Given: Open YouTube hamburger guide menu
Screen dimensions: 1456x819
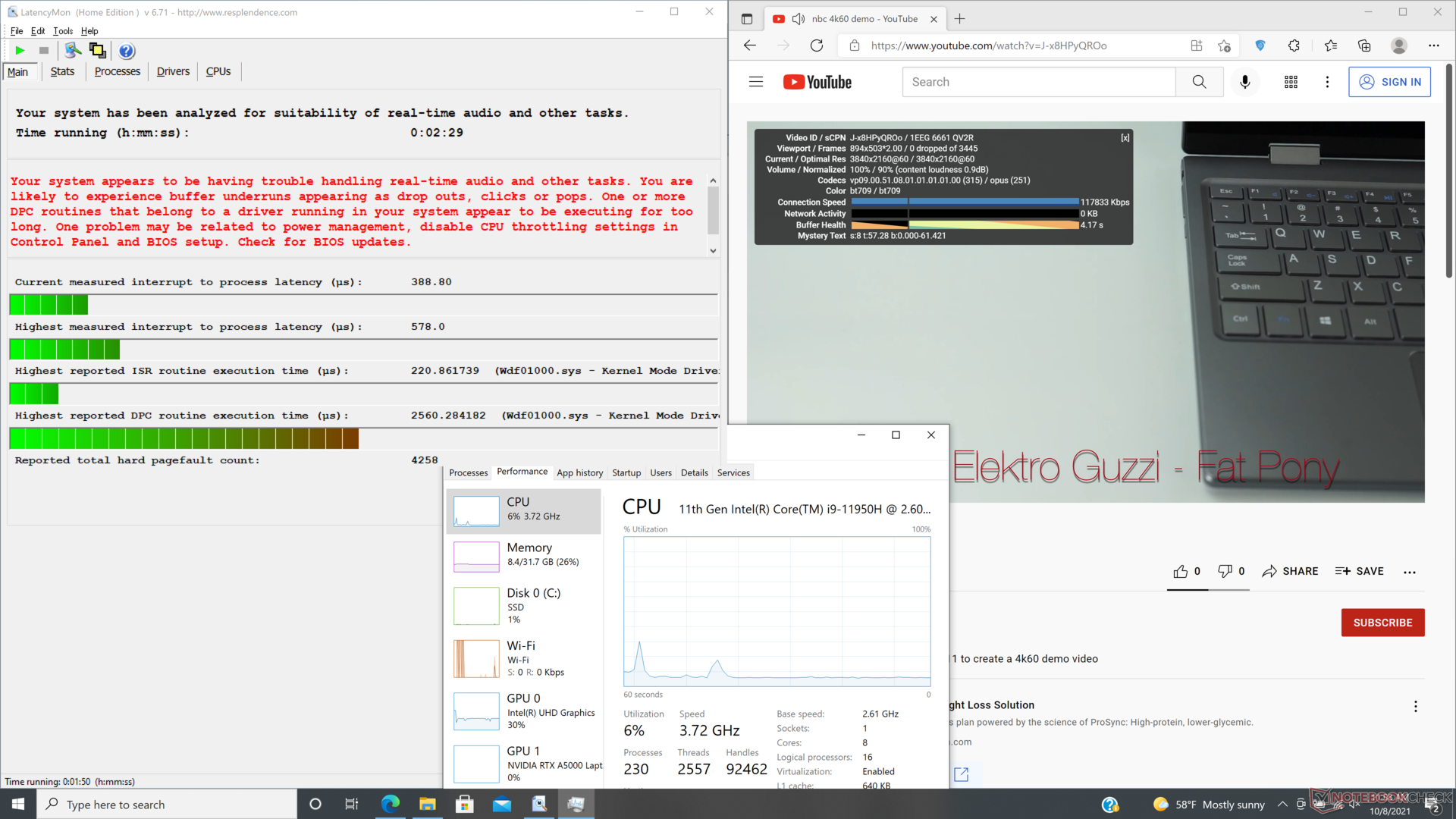Looking at the screenshot, I should click(756, 82).
